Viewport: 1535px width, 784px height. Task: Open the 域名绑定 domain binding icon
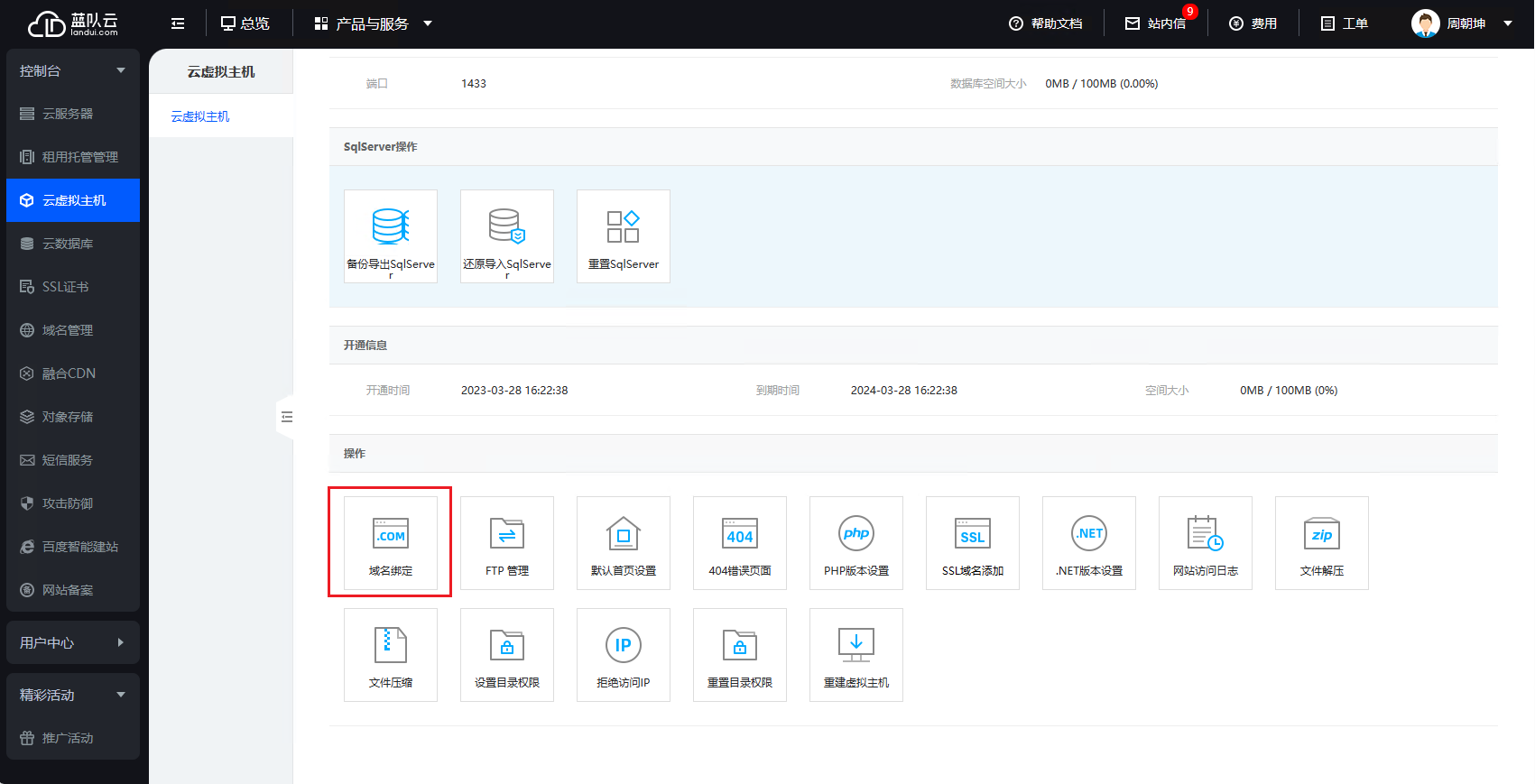pos(390,542)
